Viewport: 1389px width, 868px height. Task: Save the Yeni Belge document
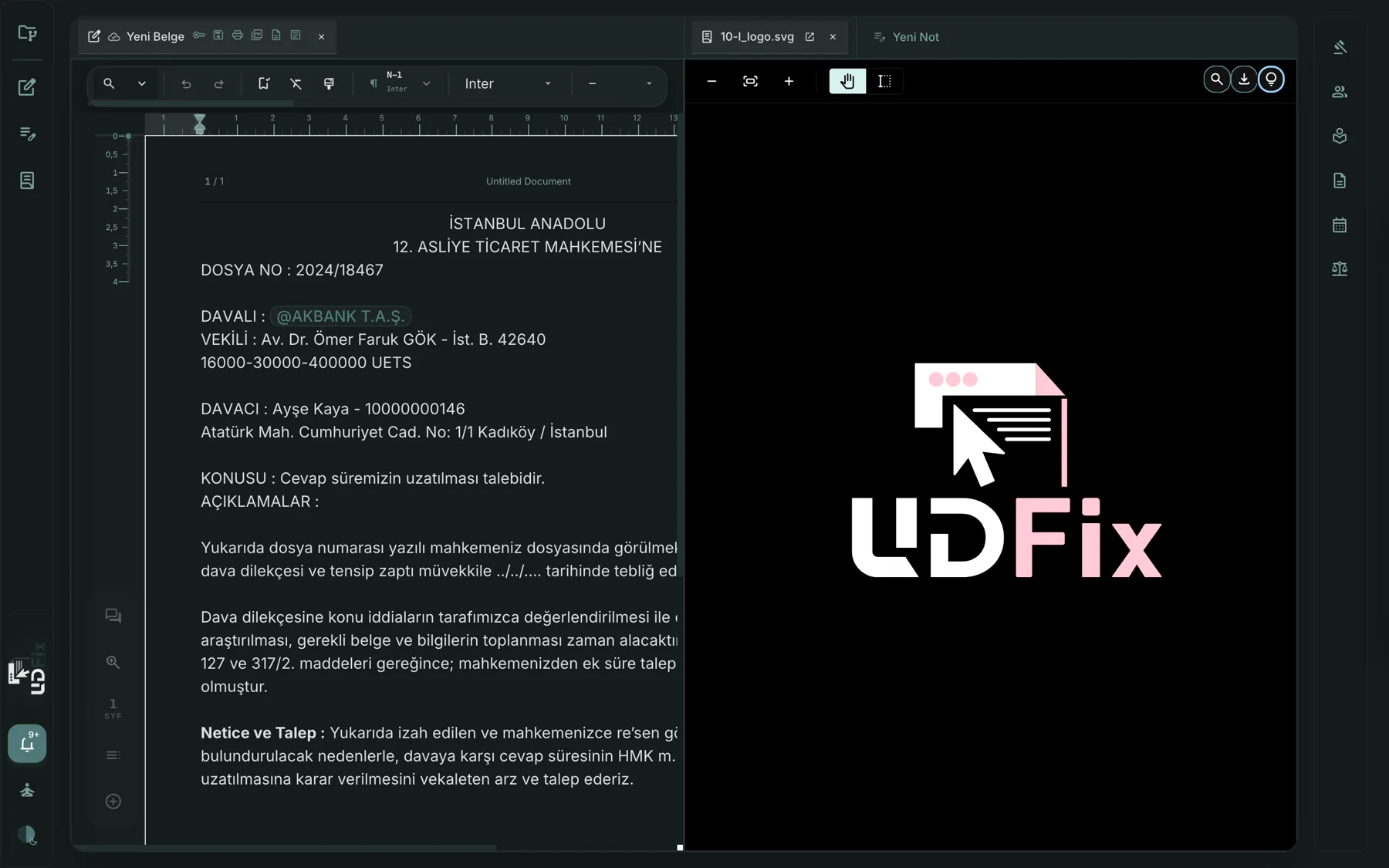coord(218,35)
